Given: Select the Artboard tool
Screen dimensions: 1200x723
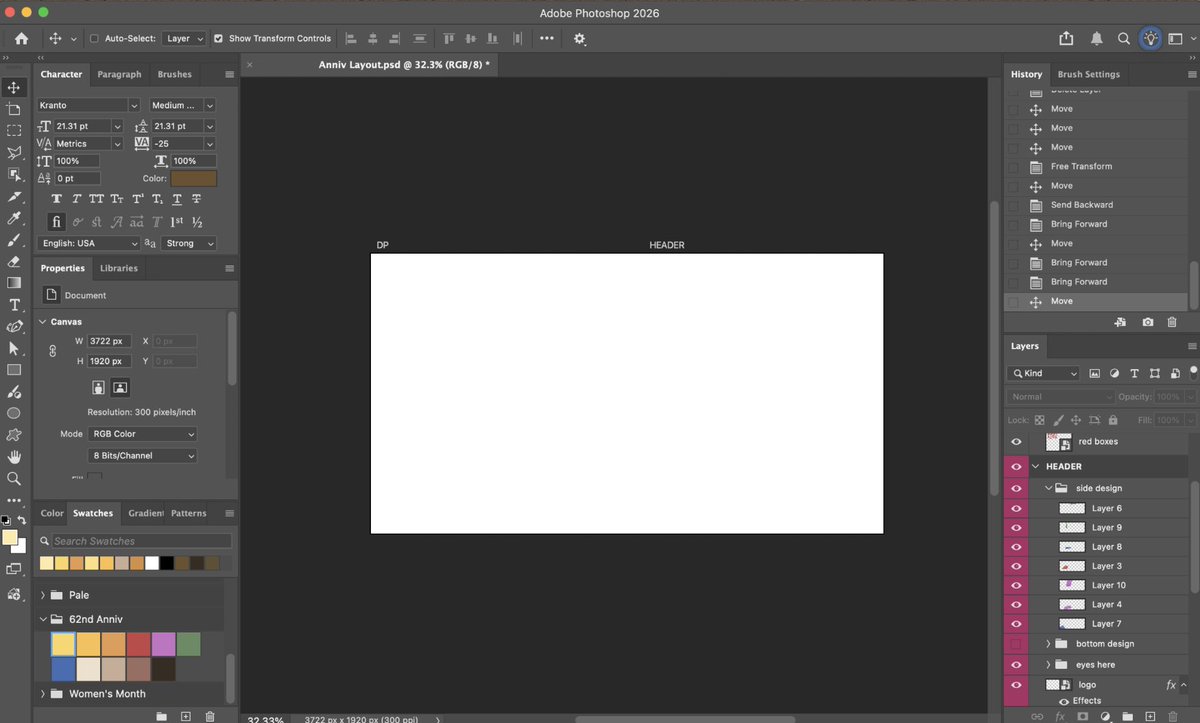Looking at the screenshot, I should tap(14, 109).
